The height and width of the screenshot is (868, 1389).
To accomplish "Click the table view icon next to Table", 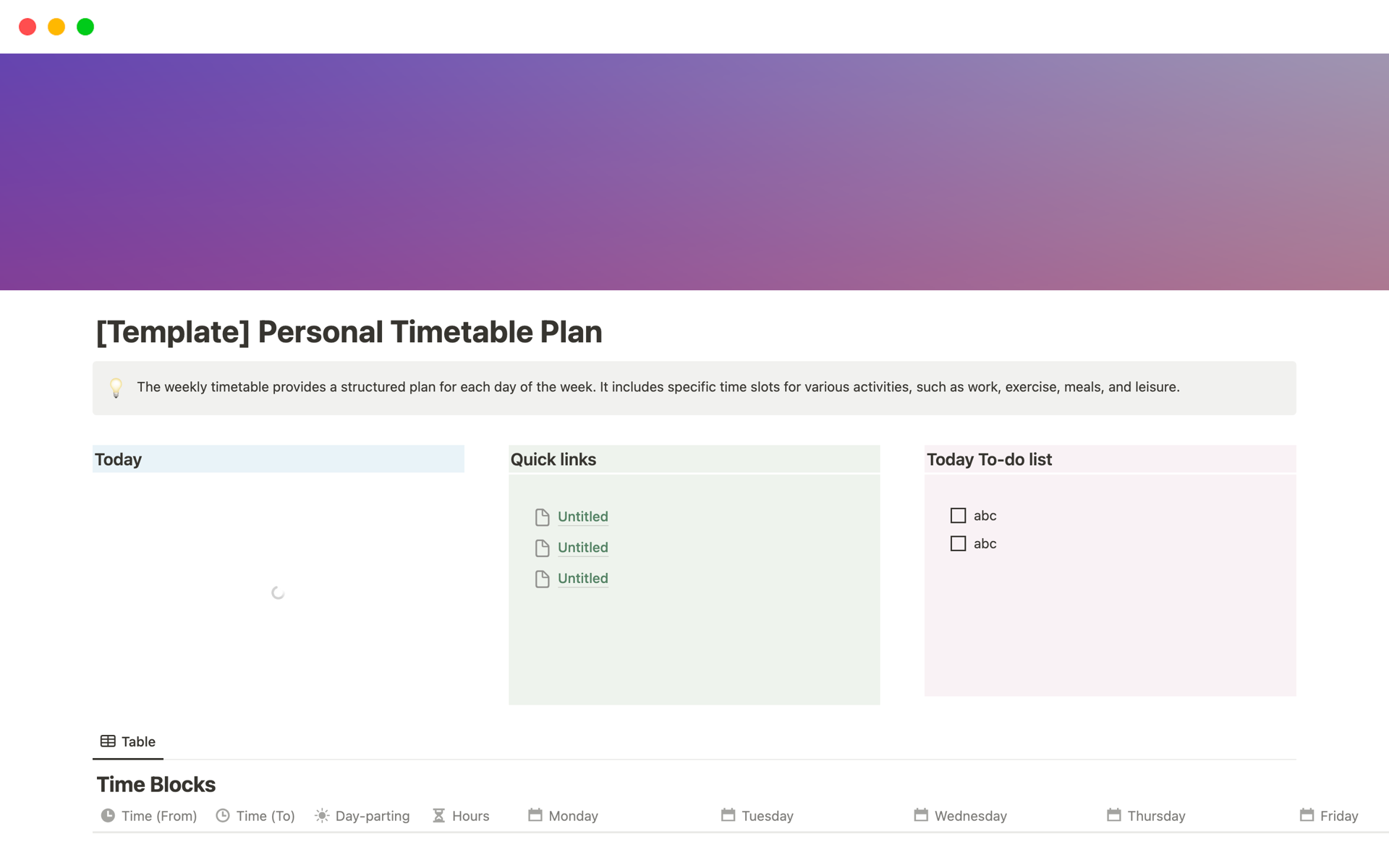I will click(107, 741).
